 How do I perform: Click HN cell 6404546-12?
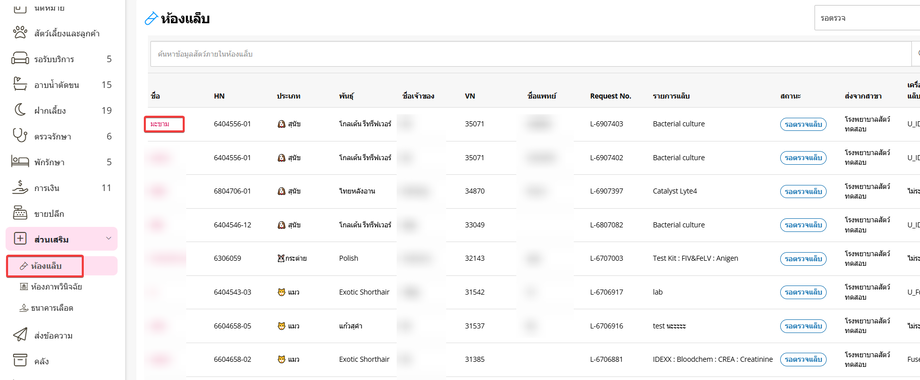(x=232, y=225)
